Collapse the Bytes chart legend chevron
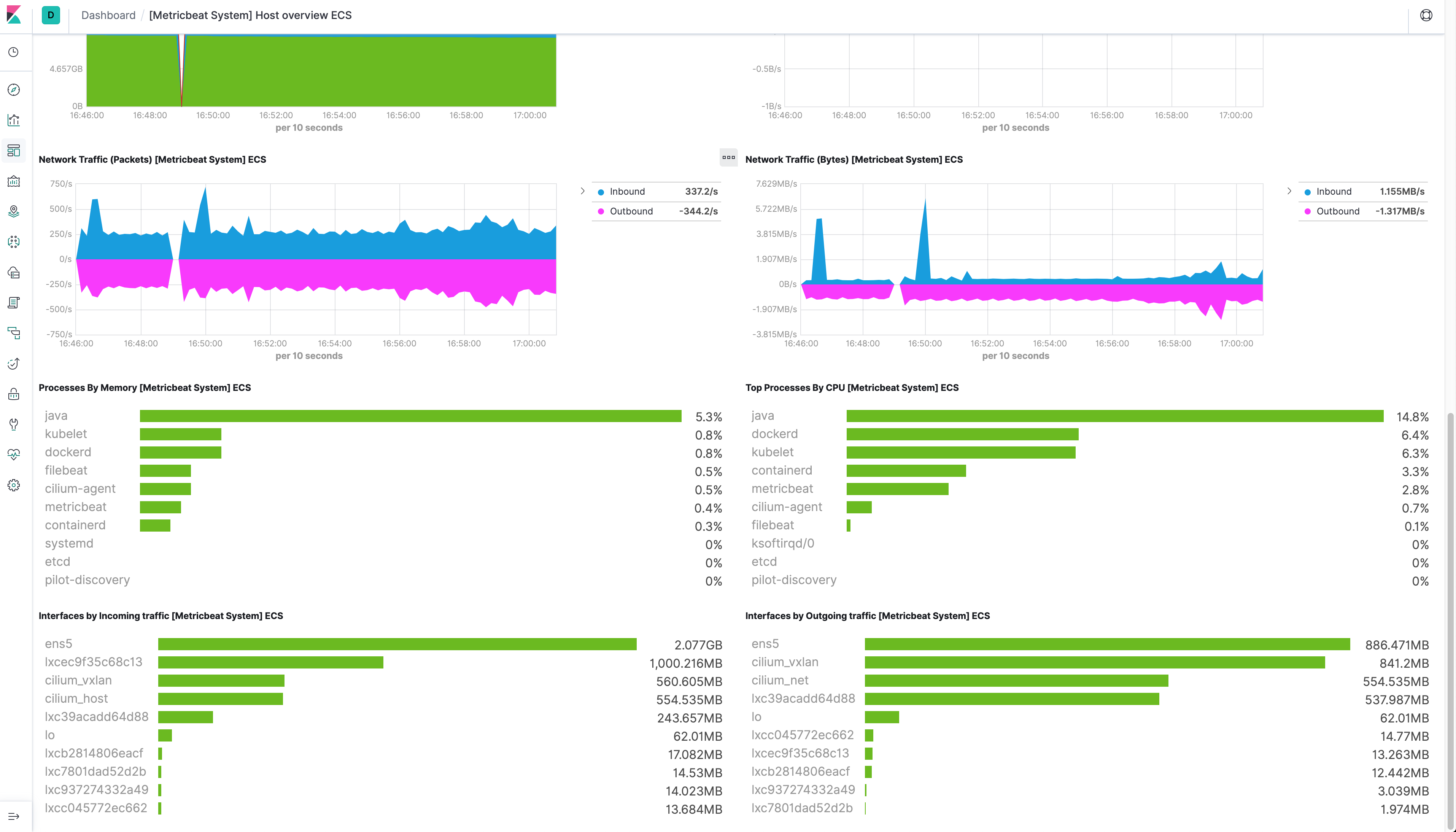This screenshot has height=832, width=1456. (x=1289, y=191)
